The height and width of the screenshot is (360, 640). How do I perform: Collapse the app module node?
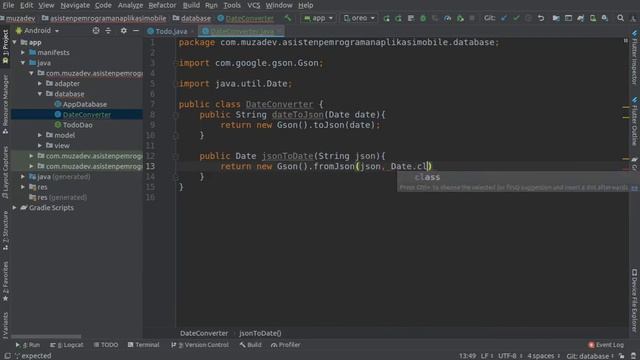(15, 42)
